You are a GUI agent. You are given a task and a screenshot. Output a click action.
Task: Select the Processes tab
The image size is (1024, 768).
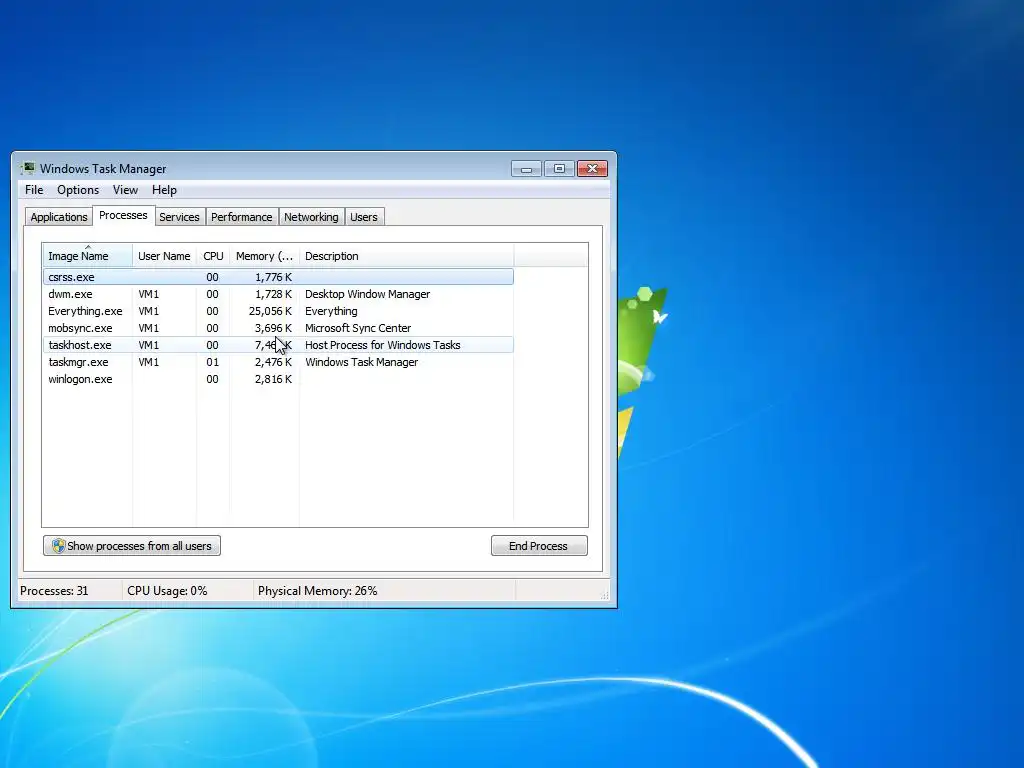coord(123,216)
